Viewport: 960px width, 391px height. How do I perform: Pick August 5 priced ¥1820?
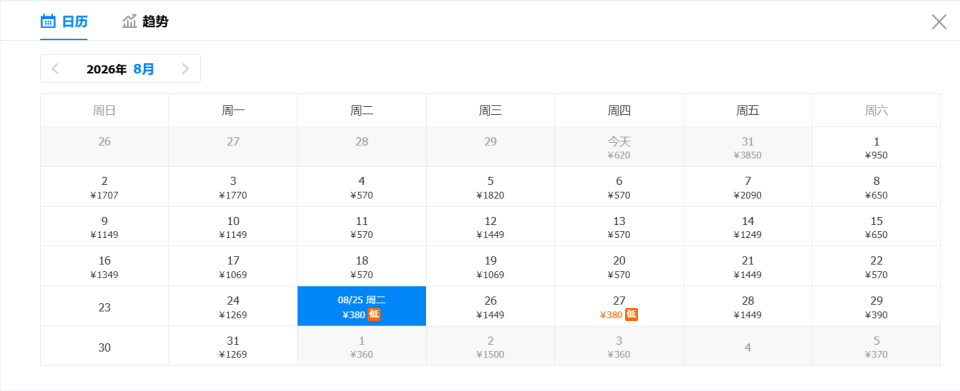tap(490, 187)
